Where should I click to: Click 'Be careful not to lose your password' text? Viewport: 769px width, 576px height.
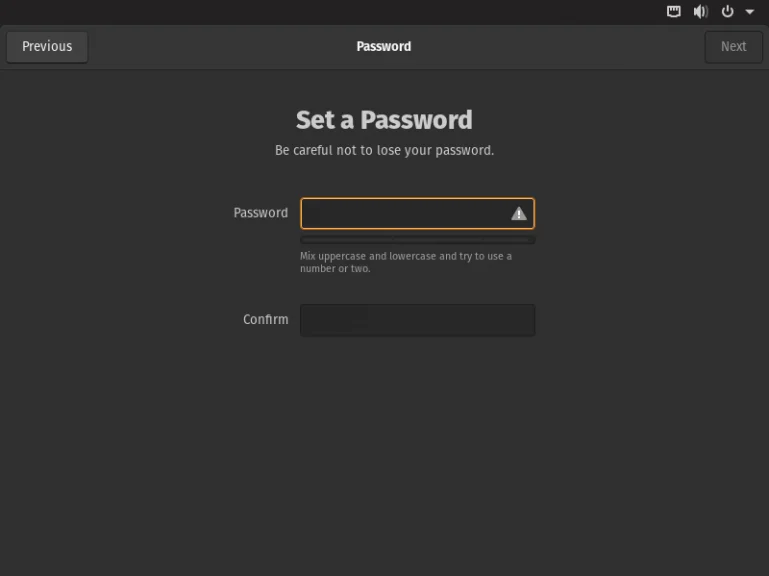[384, 151]
